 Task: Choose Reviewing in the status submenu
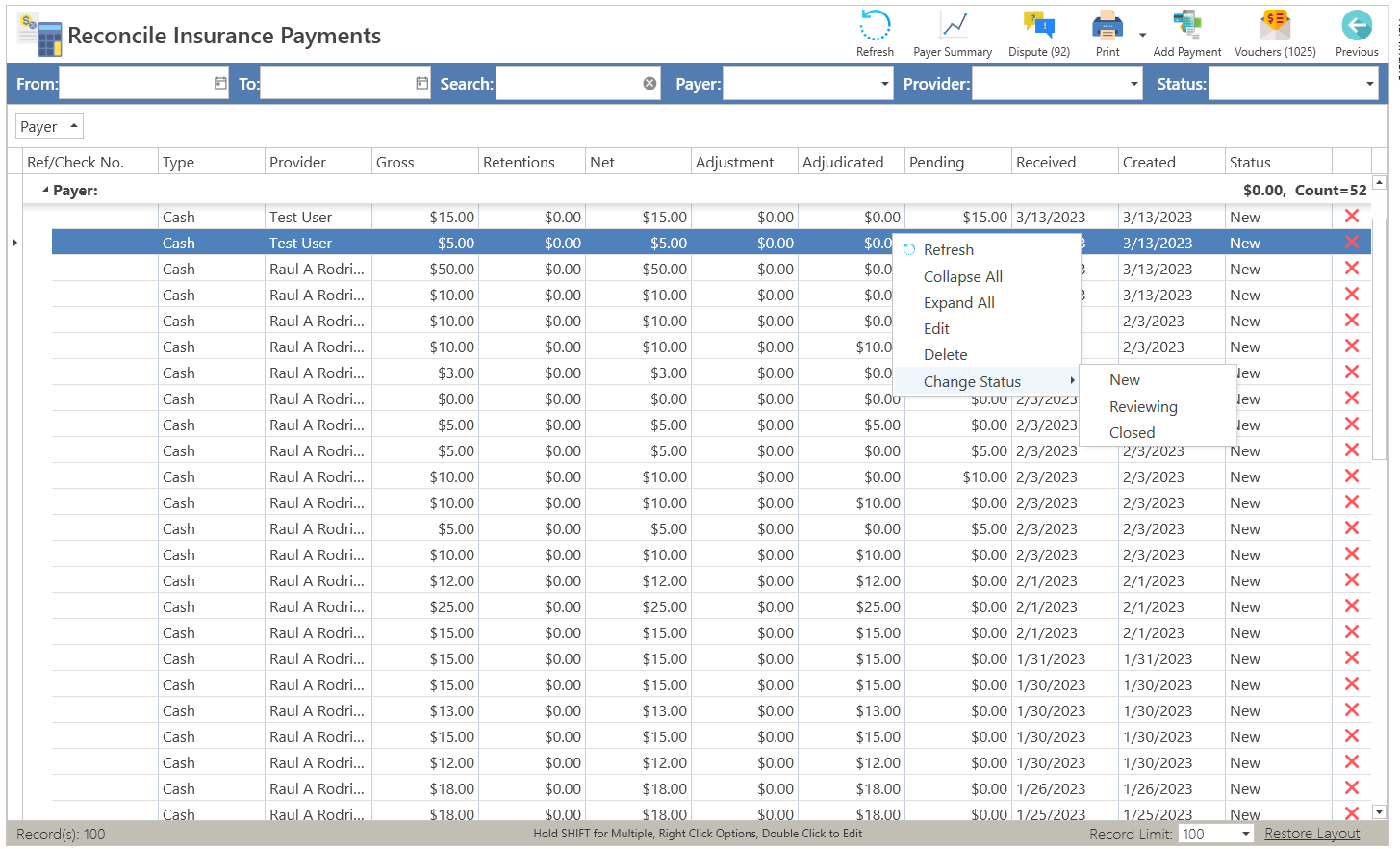1142,407
